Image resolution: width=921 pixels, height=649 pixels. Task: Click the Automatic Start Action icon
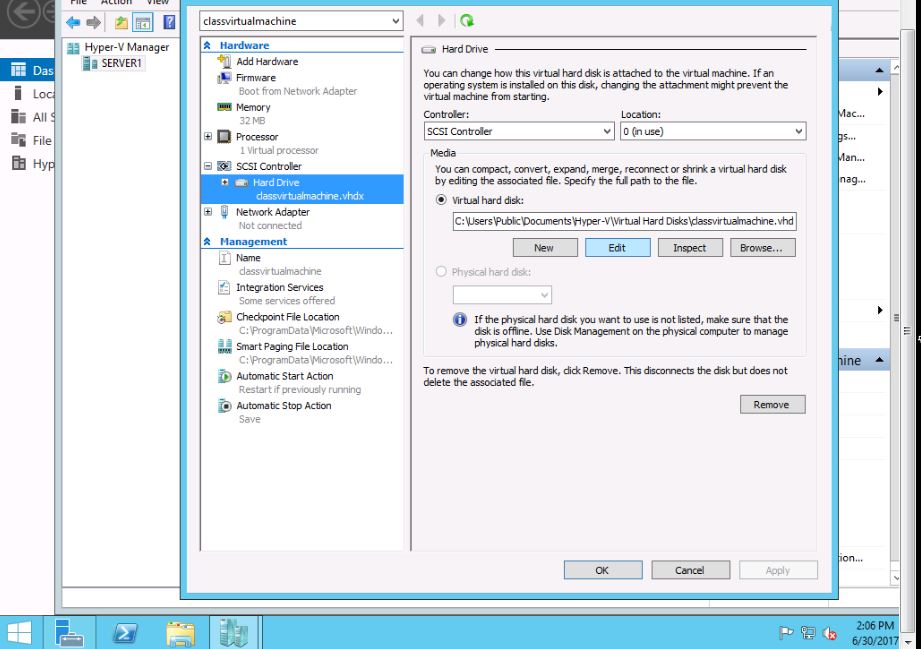click(224, 376)
